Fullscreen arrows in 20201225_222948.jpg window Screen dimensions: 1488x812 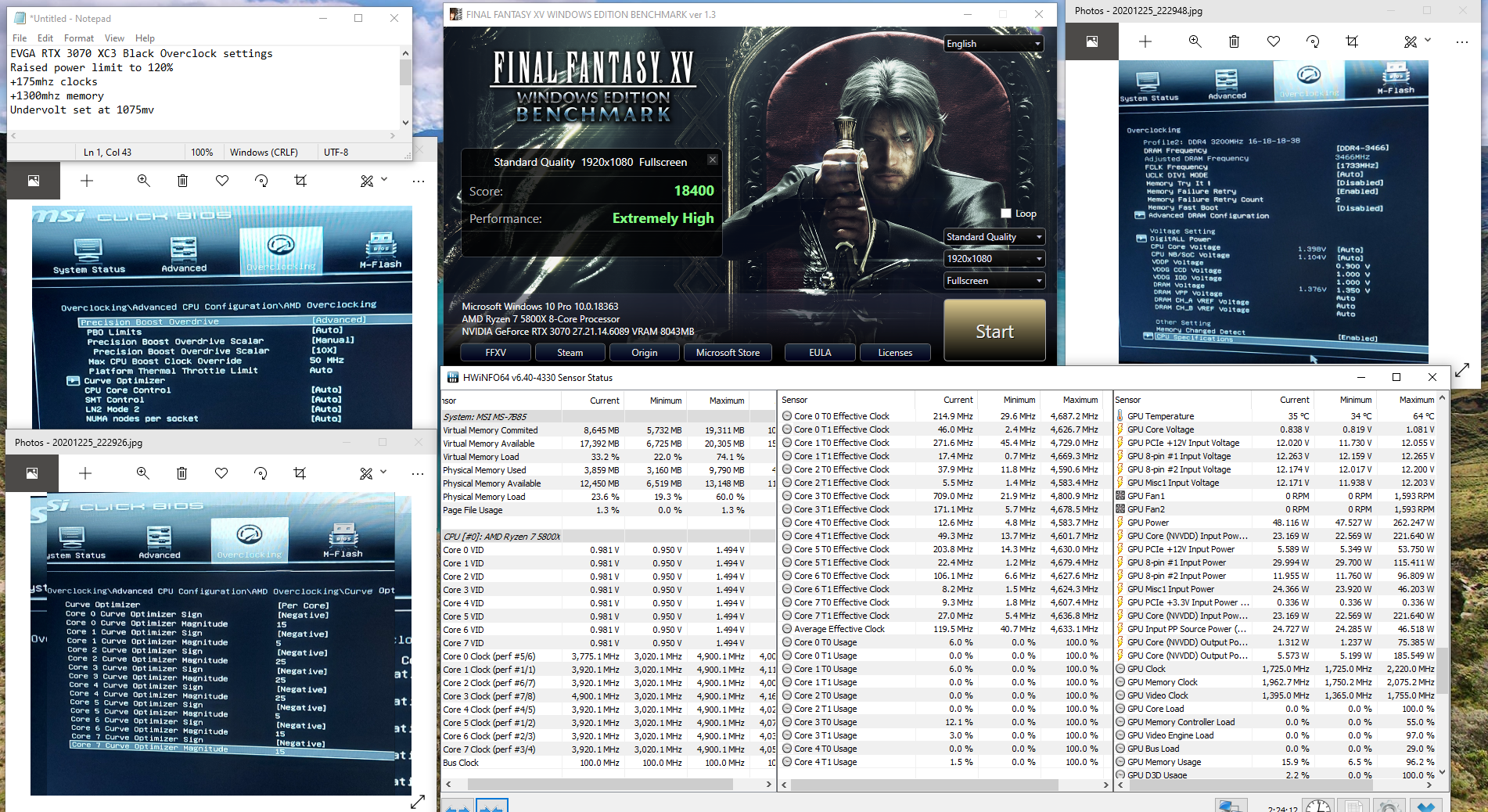[x=1462, y=370]
